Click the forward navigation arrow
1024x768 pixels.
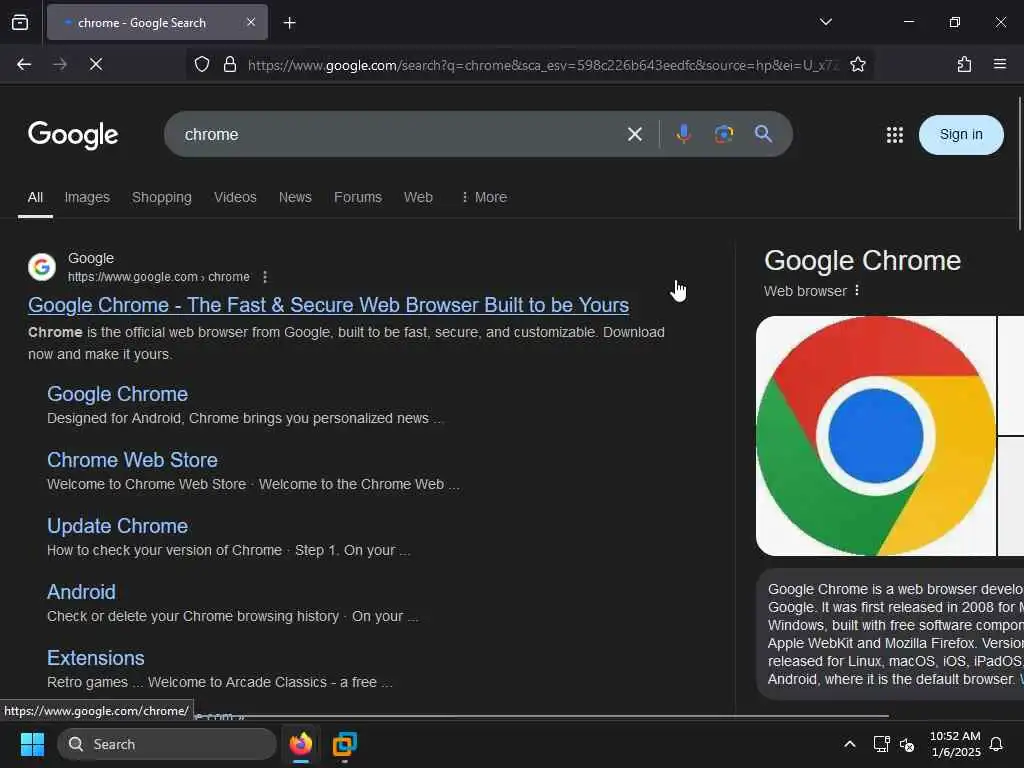(60, 64)
